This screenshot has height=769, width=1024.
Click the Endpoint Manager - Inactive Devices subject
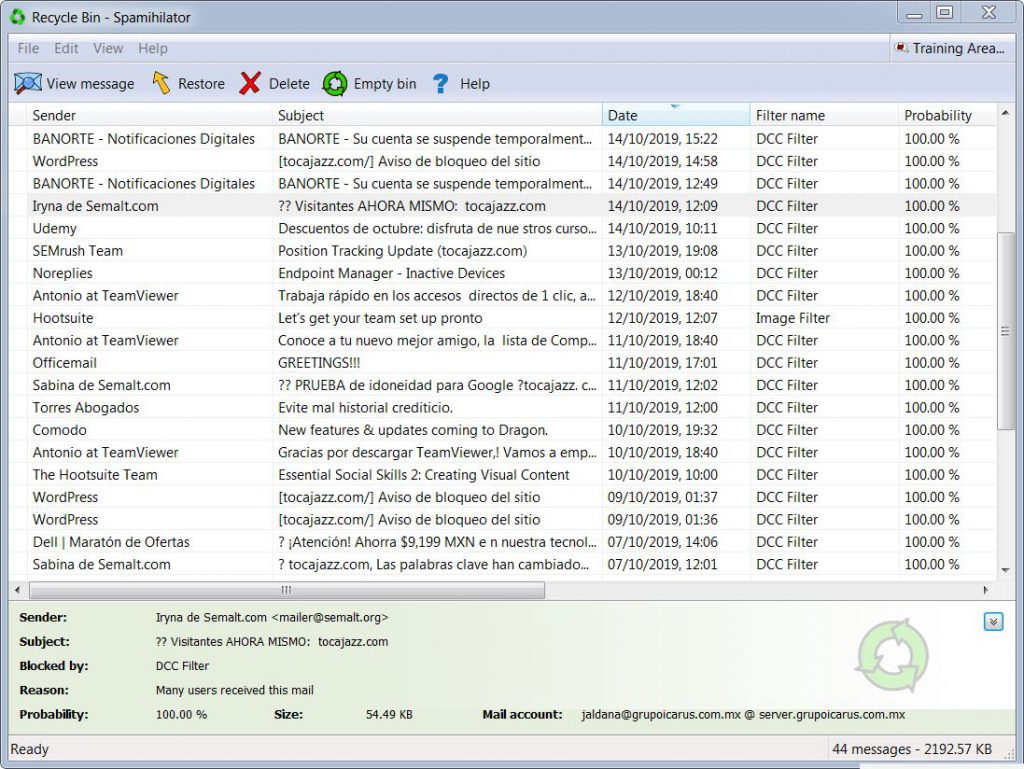point(391,274)
